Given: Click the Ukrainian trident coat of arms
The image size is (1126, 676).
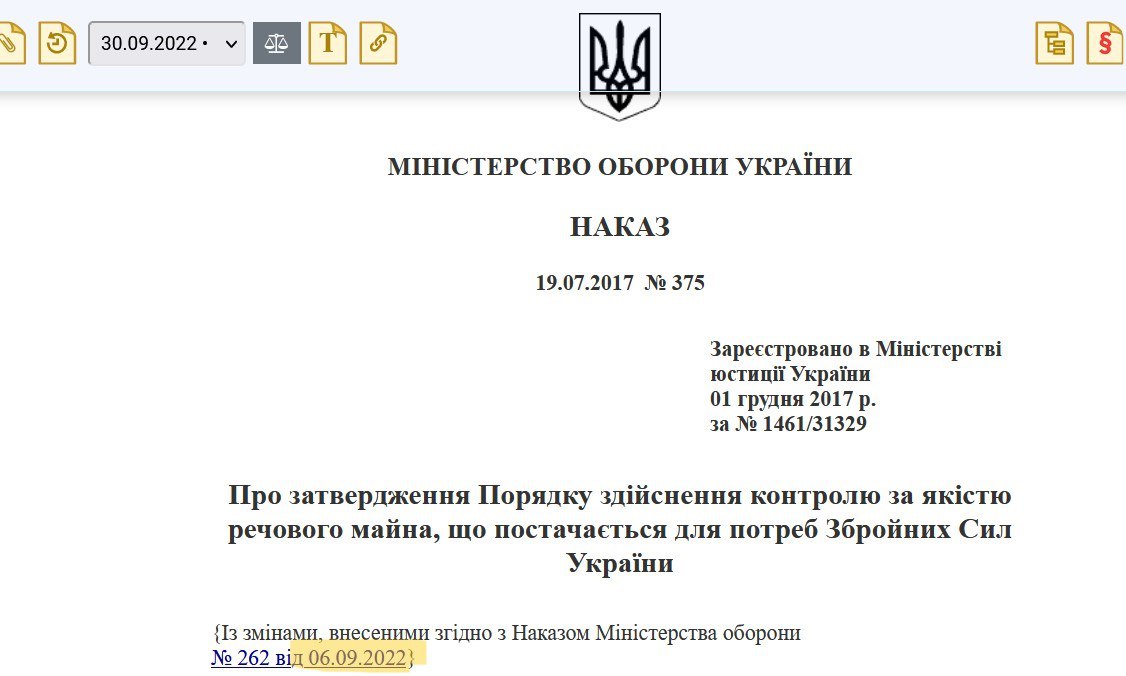Looking at the screenshot, I should pyautogui.click(x=620, y=66).
